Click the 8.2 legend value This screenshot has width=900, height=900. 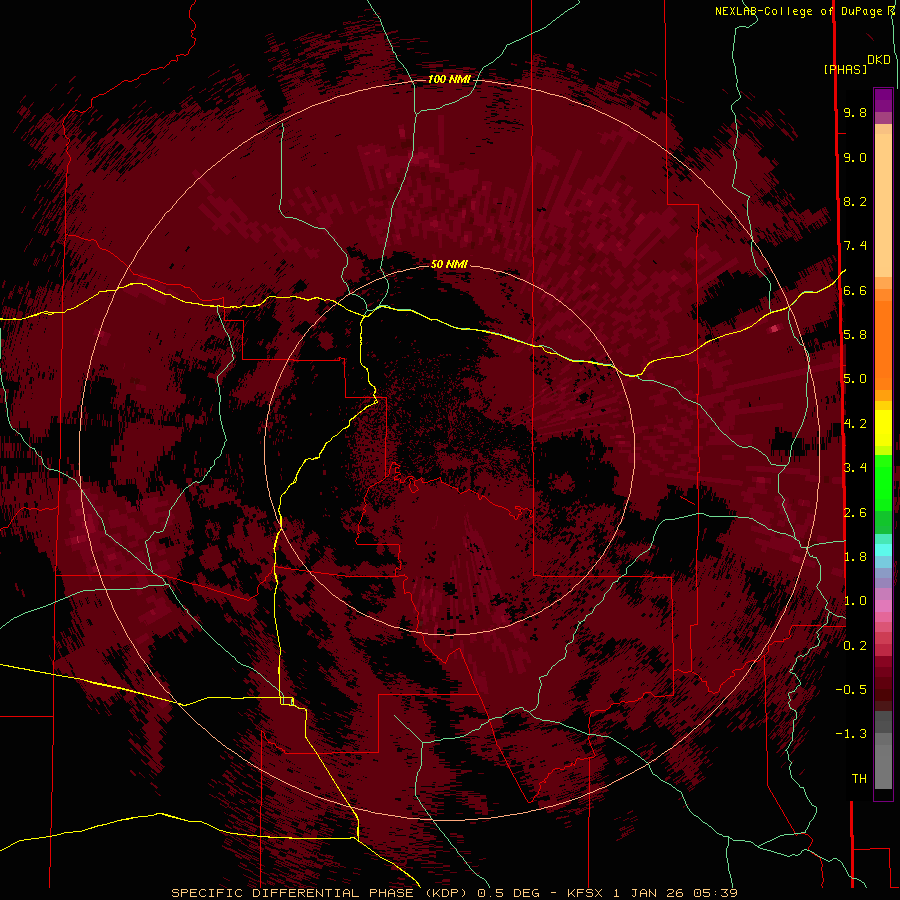click(855, 201)
